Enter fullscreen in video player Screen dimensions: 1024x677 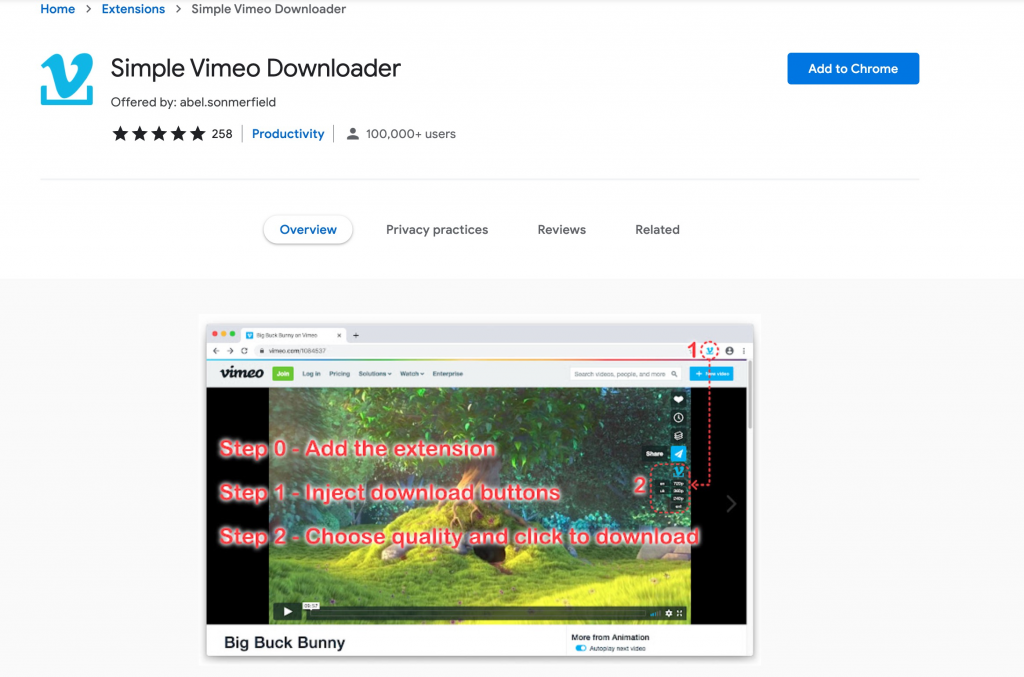(x=680, y=613)
